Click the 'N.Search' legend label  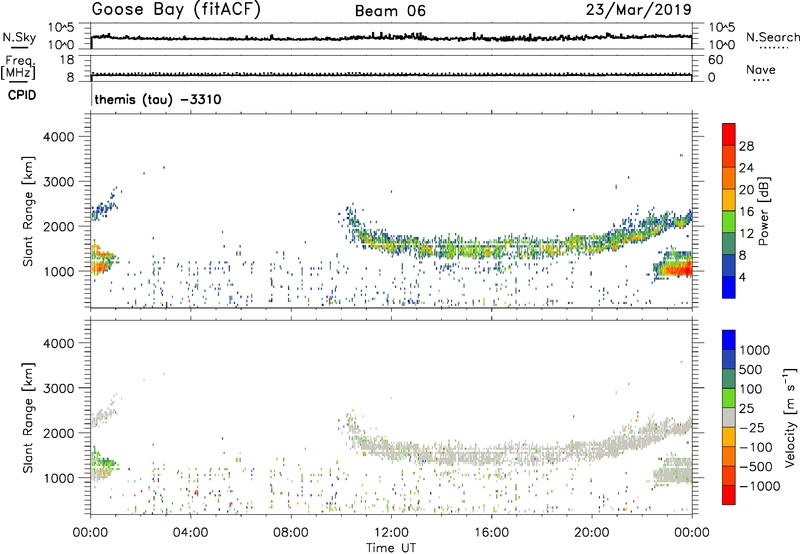[x=772, y=37]
